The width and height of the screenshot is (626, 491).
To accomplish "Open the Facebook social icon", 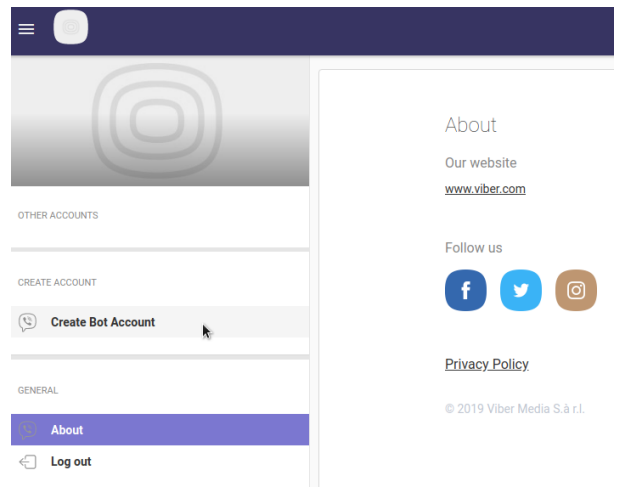I will [x=466, y=291].
